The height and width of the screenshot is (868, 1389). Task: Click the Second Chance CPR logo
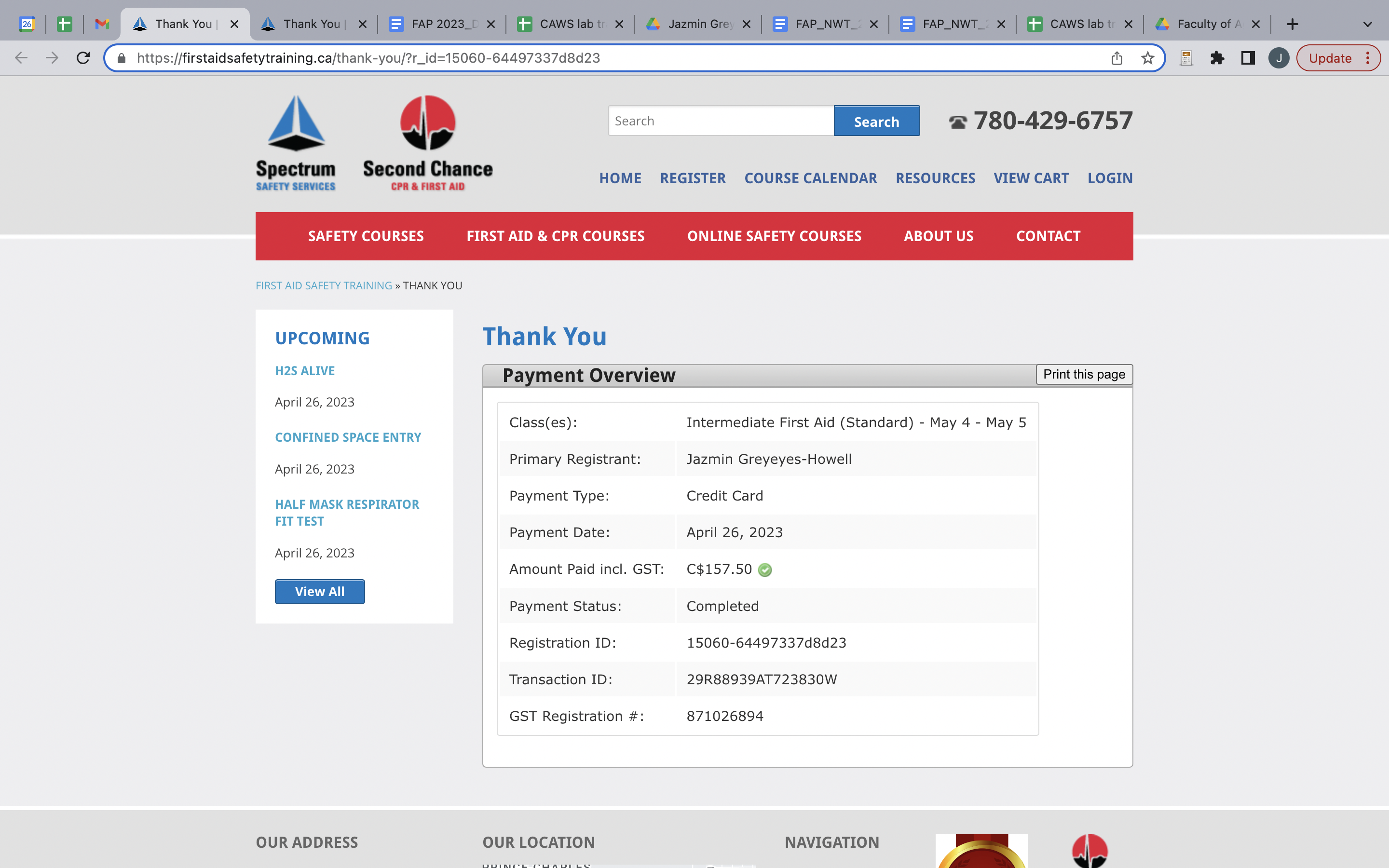tap(428, 143)
